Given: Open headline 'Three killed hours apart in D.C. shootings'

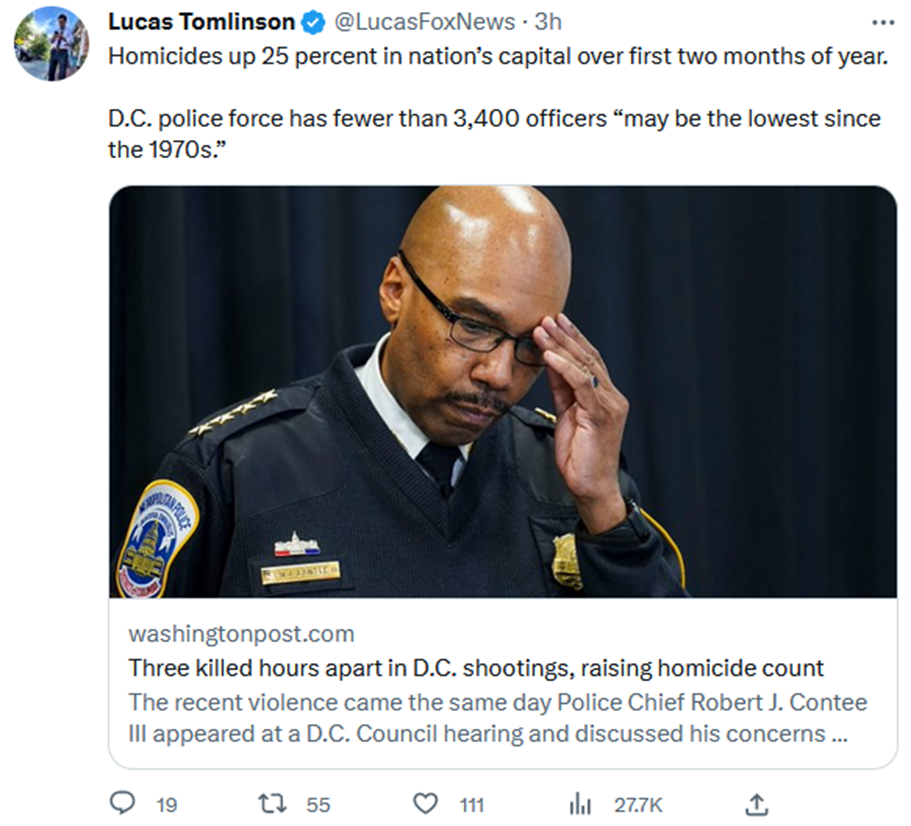Looking at the screenshot, I should pyautogui.click(x=476, y=668).
